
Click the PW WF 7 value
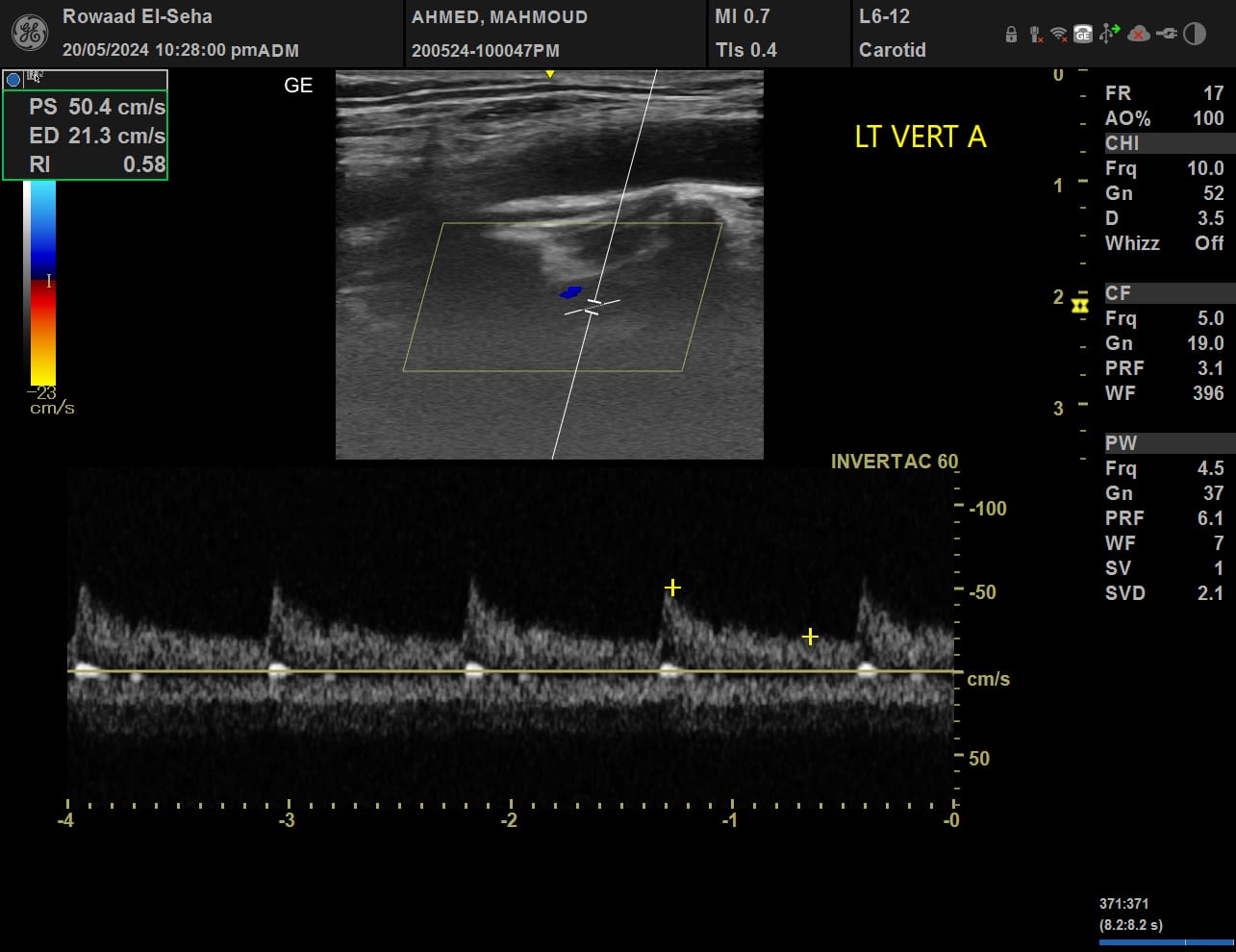(x=1165, y=543)
